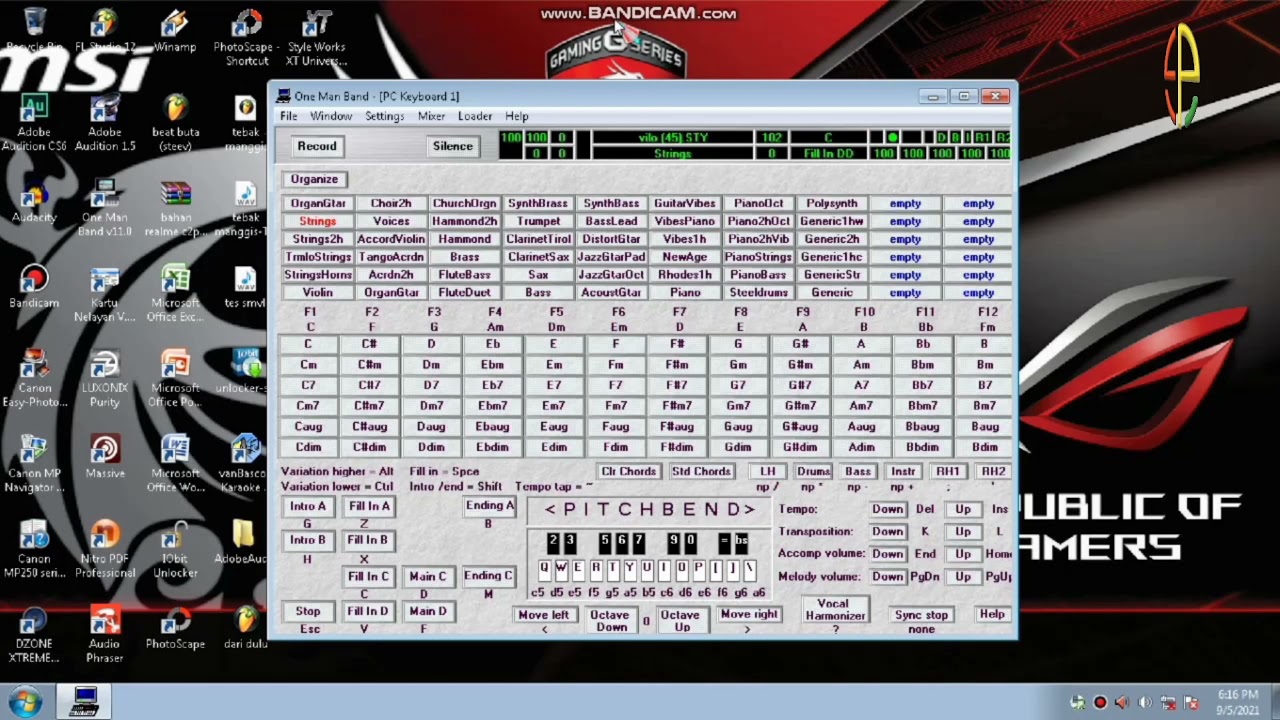
Task: Open the Recycle Bin desktop icon
Action: pyautogui.click(x=34, y=31)
